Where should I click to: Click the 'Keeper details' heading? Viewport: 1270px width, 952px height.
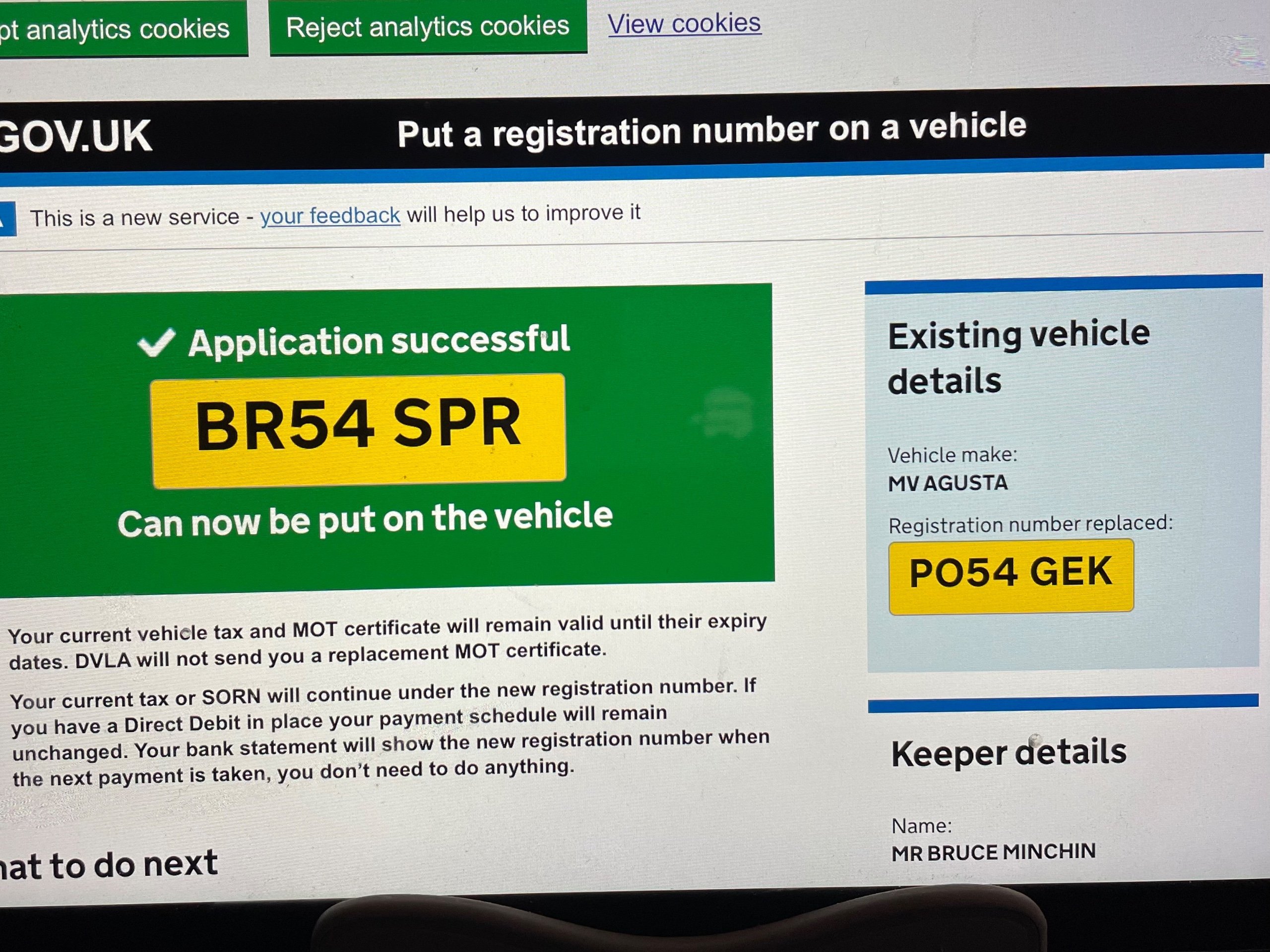click(x=1009, y=753)
